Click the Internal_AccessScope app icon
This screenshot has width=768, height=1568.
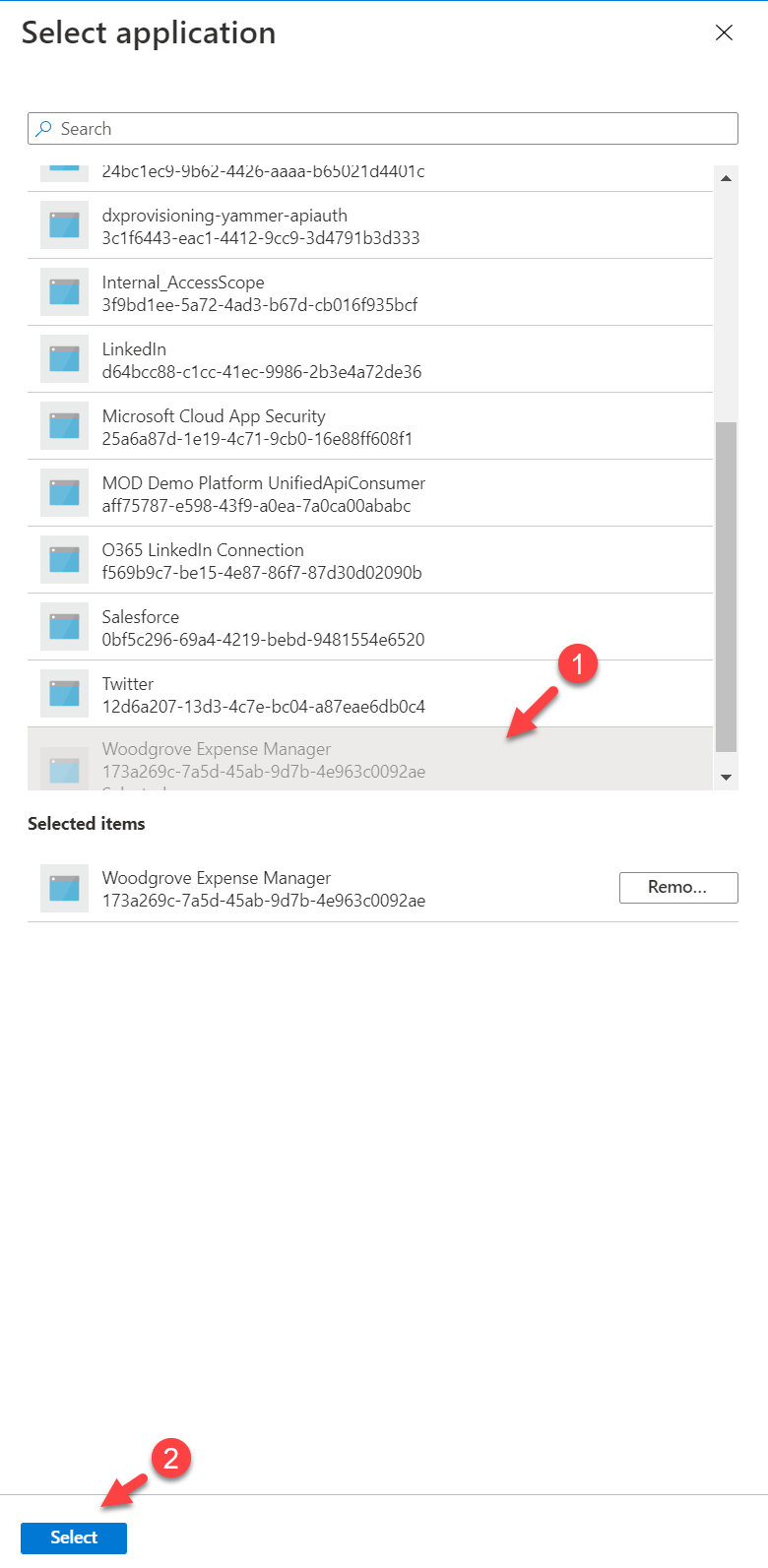[x=64, y=292]
